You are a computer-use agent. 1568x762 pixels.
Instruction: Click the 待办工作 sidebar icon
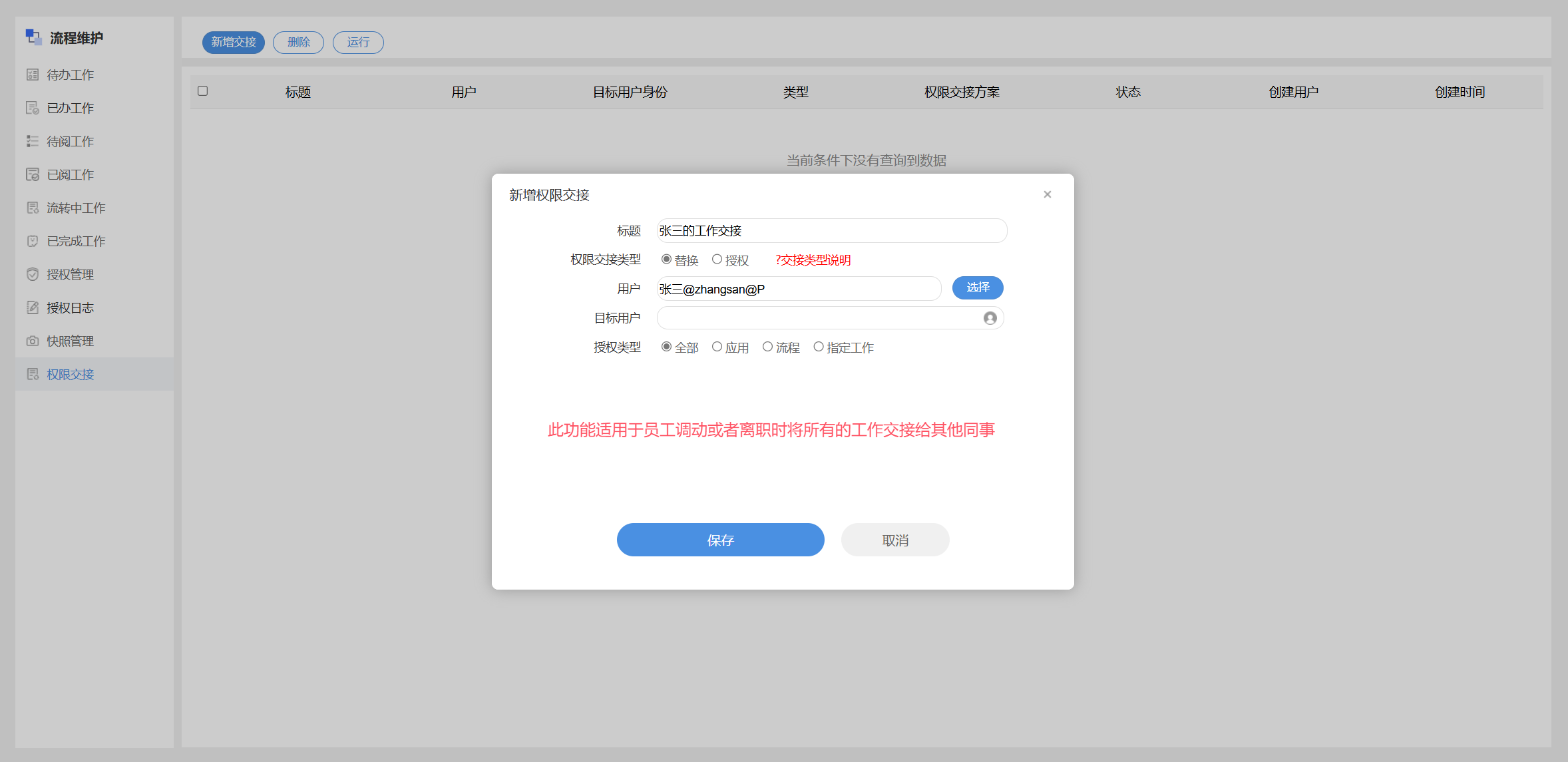[x=32, y=75]
